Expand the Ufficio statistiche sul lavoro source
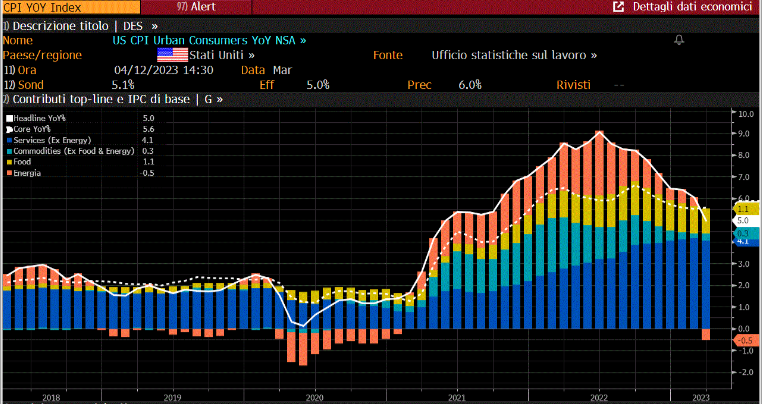This screenshot has height=404, width=762. (x=514, y=55)
